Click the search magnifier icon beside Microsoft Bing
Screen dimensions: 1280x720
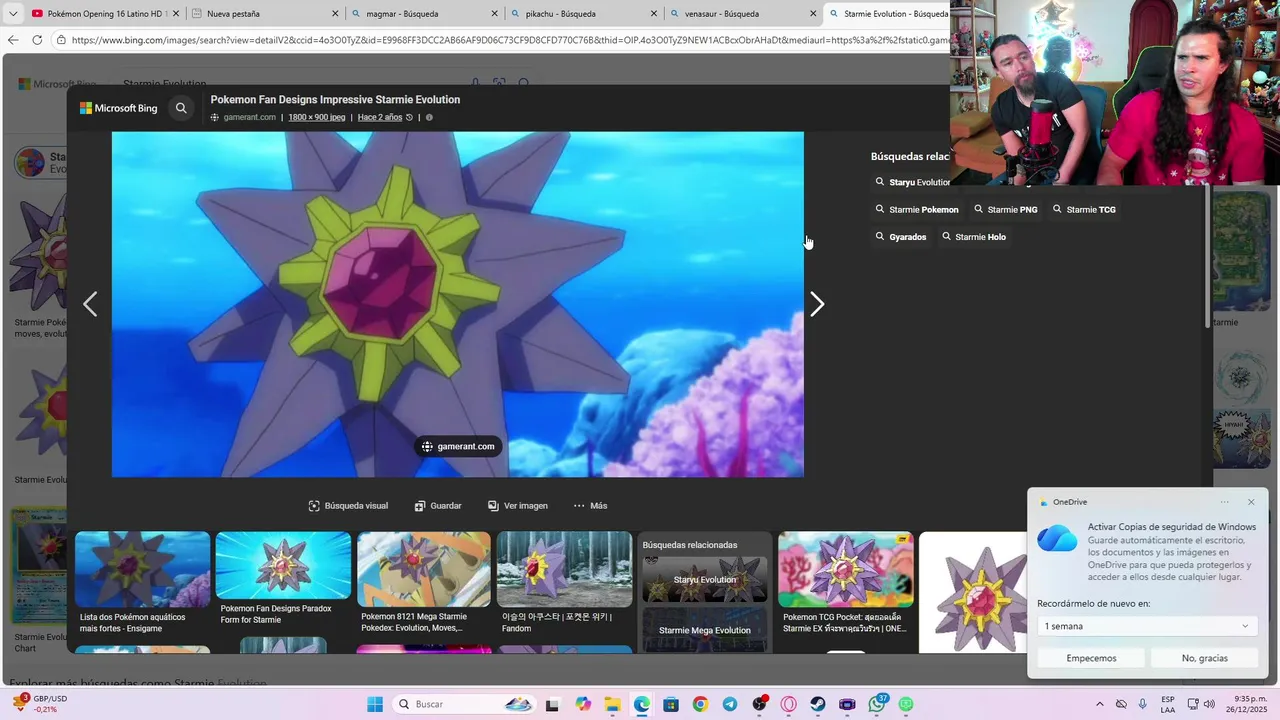click(181, 108)
